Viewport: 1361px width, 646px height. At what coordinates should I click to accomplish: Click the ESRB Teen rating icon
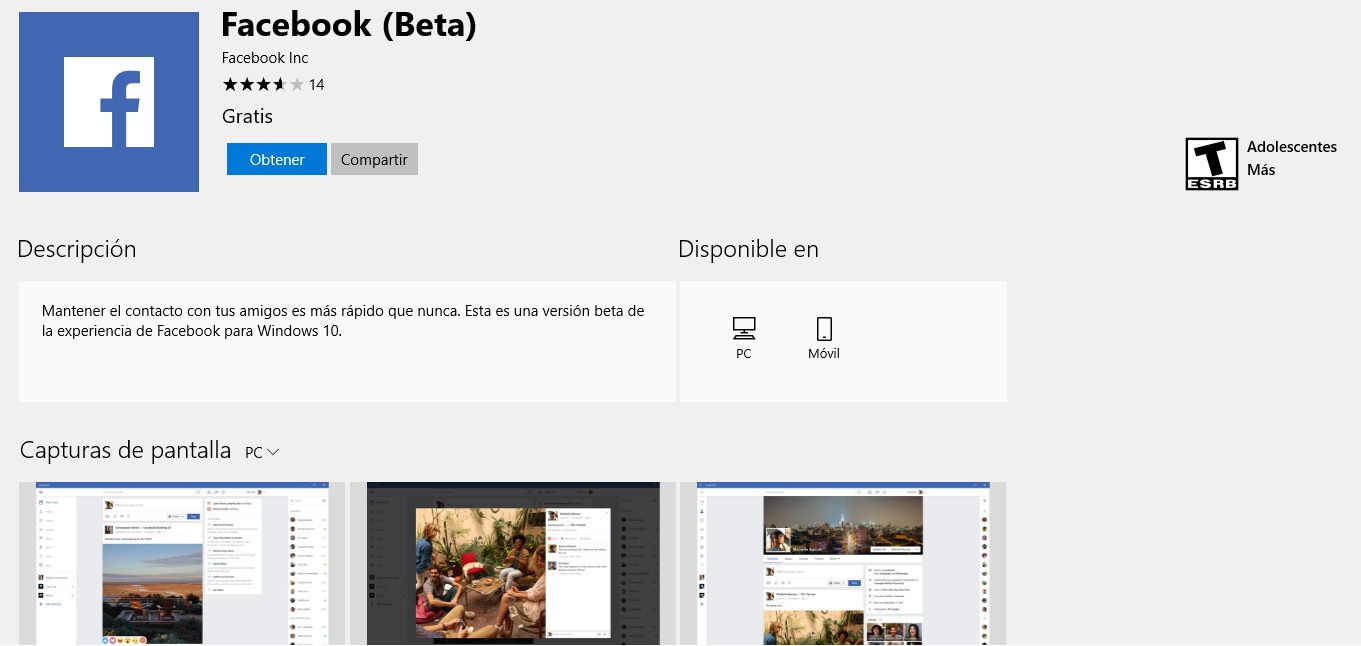click(x=1212, y=163)
